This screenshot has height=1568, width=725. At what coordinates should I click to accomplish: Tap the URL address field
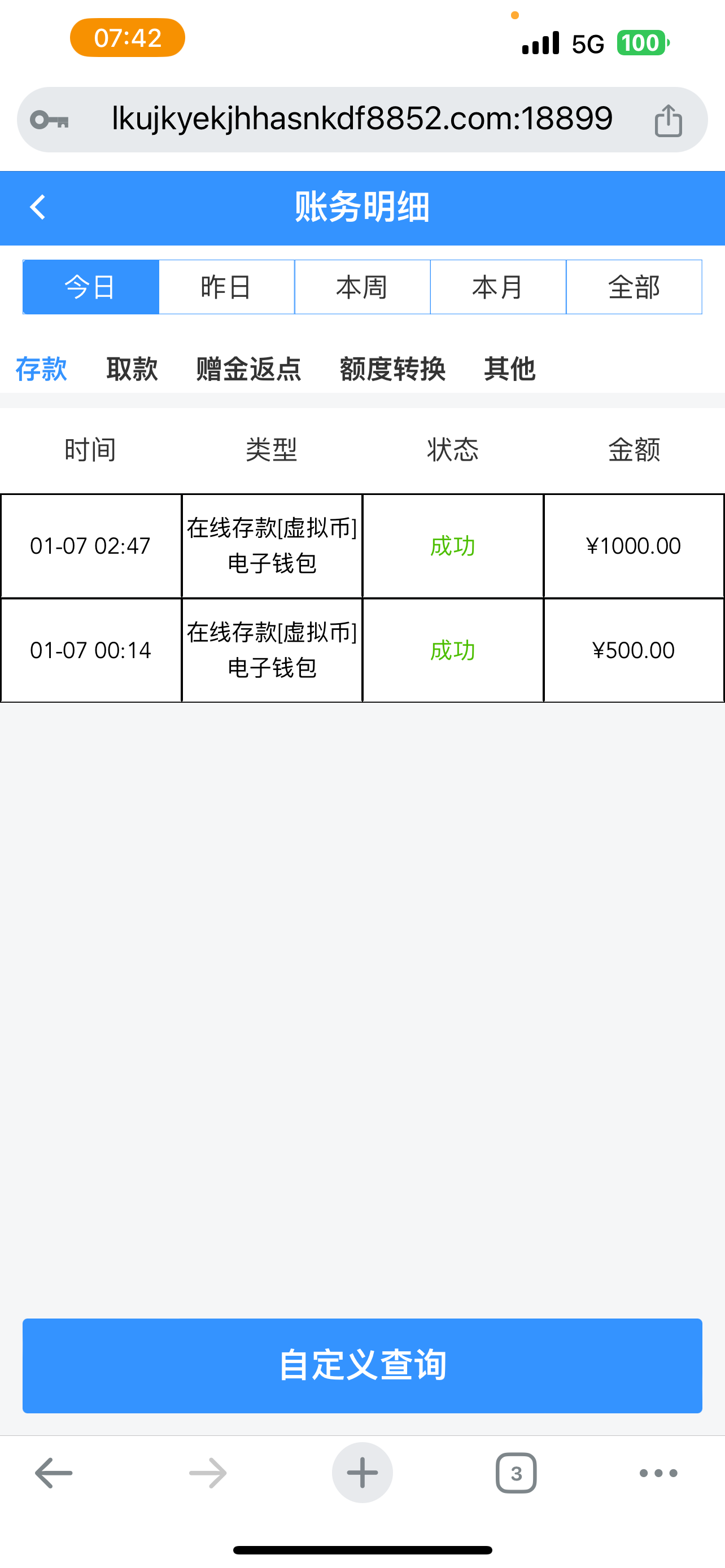(362, 119)
